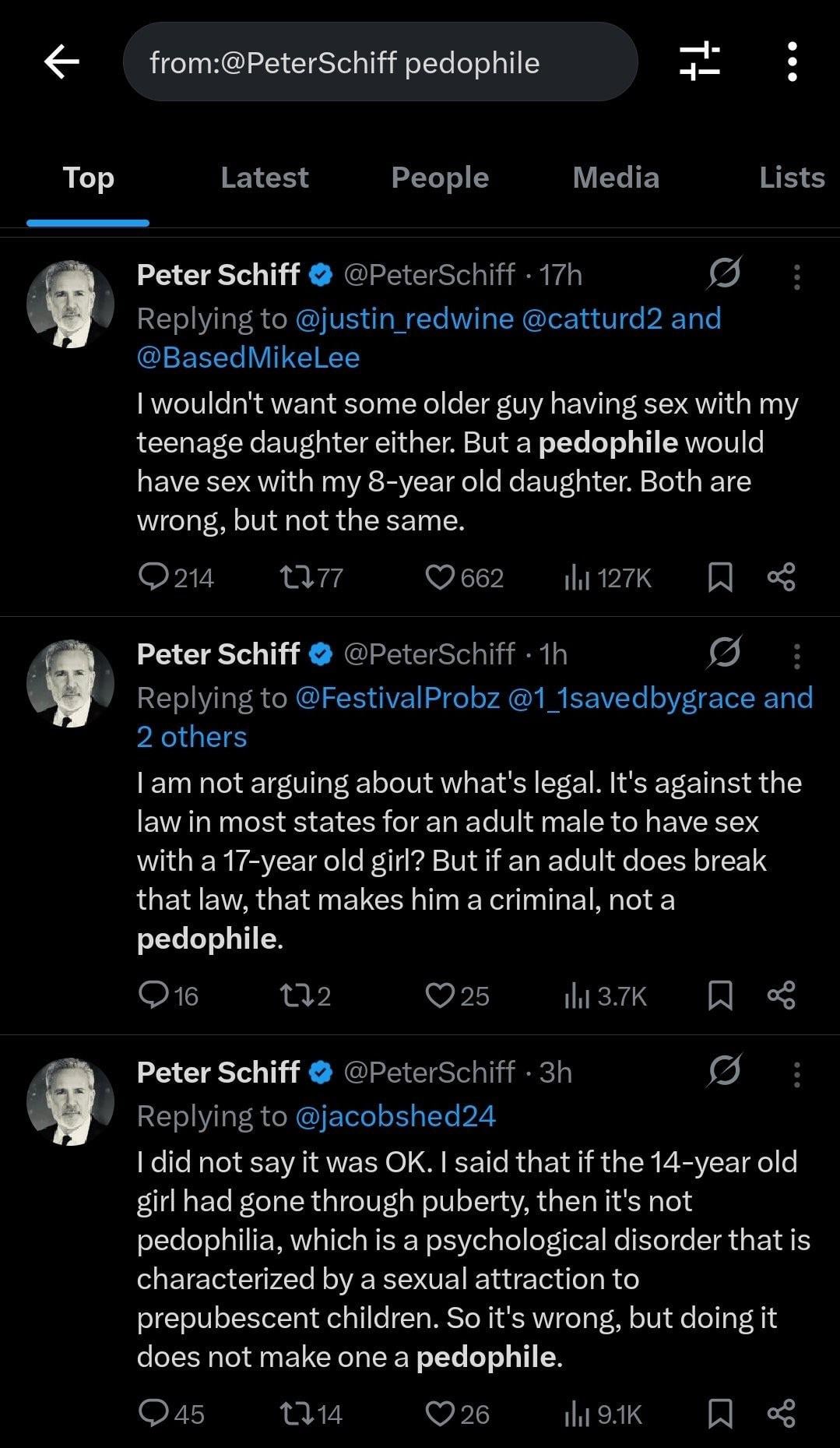This screenshot has width=840, height=1448.
Task: Open the @justin_redwine mention link
Action: (404, 319)
